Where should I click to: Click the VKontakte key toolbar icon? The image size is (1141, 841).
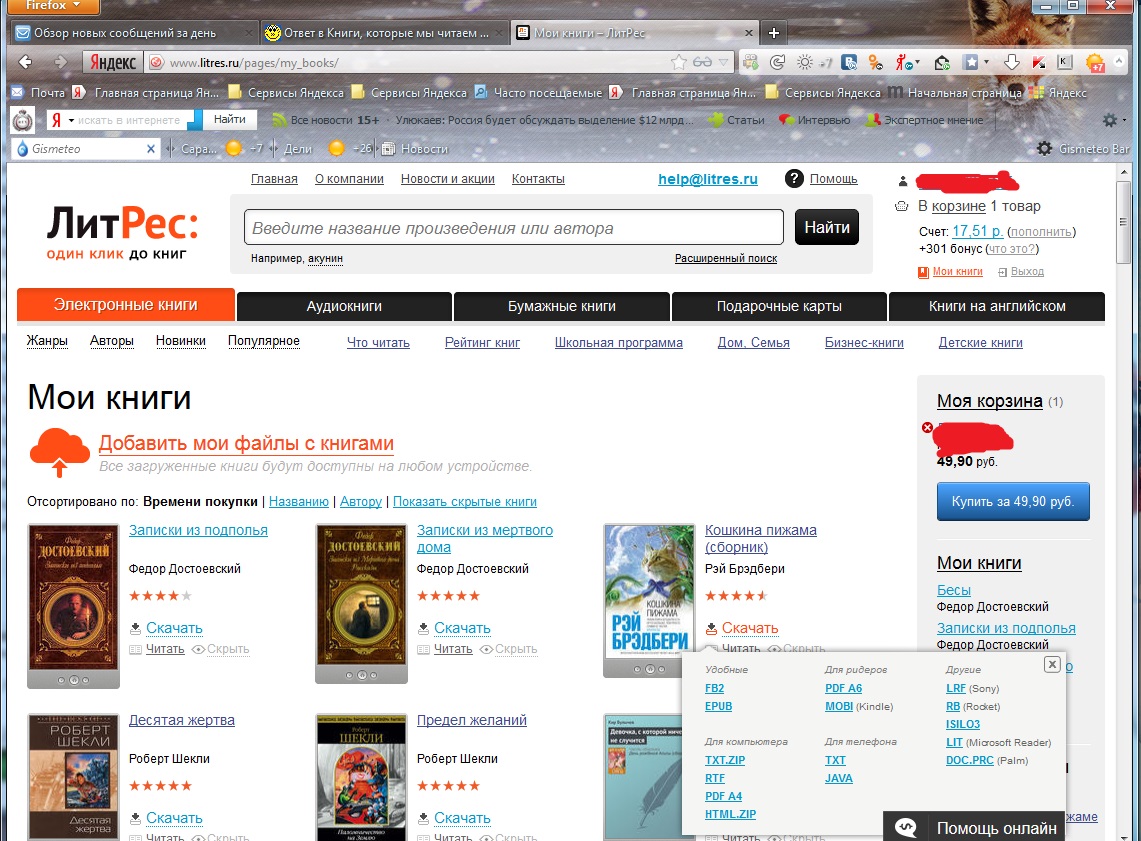tap(848, 63)
